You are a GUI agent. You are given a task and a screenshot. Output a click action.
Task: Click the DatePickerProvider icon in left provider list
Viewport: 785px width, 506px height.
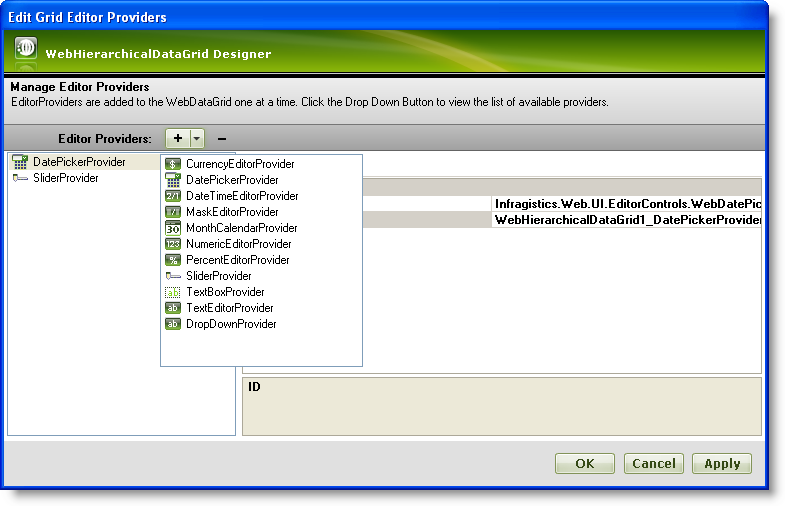point(20,162)
